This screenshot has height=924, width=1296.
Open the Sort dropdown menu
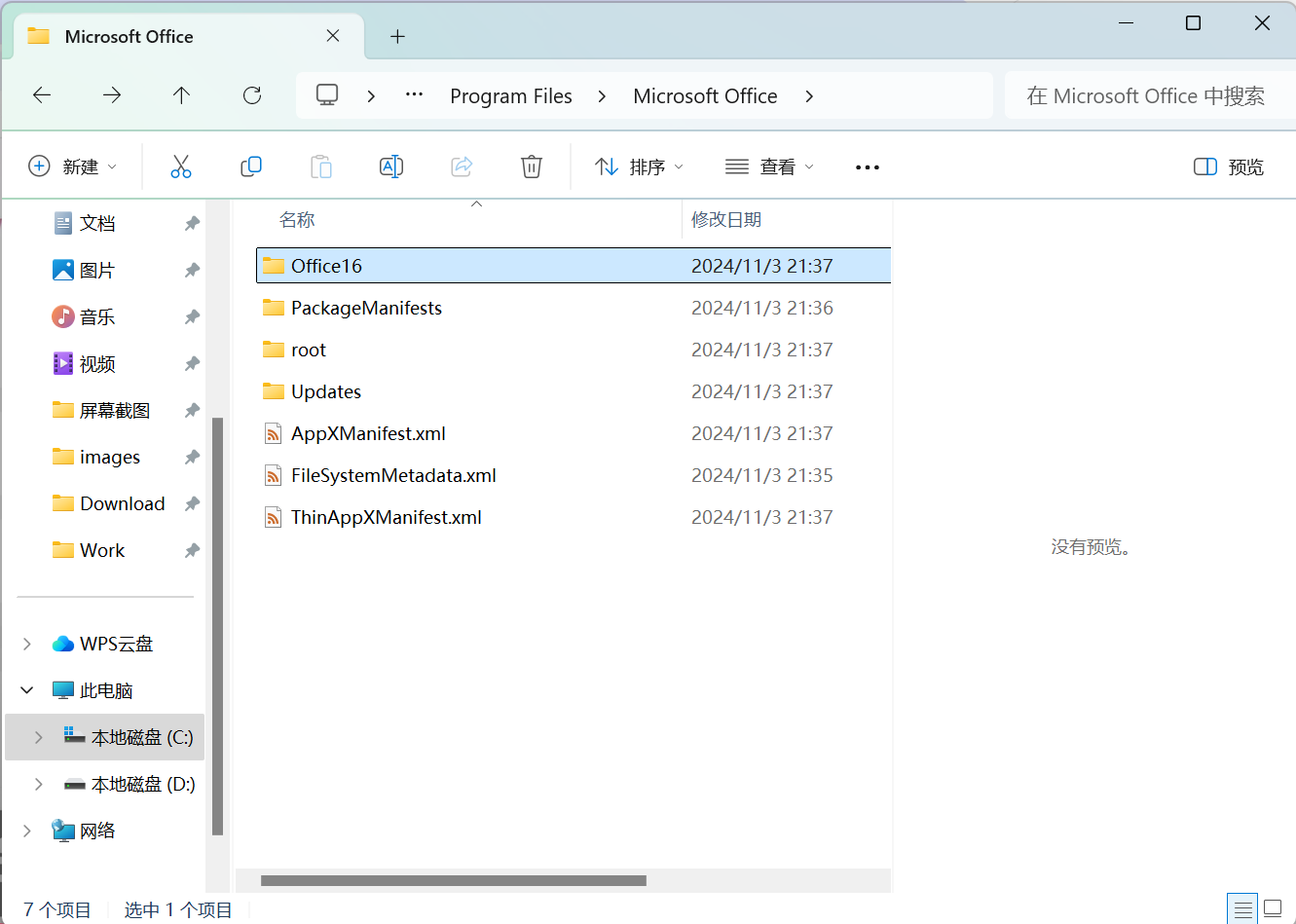640,166
